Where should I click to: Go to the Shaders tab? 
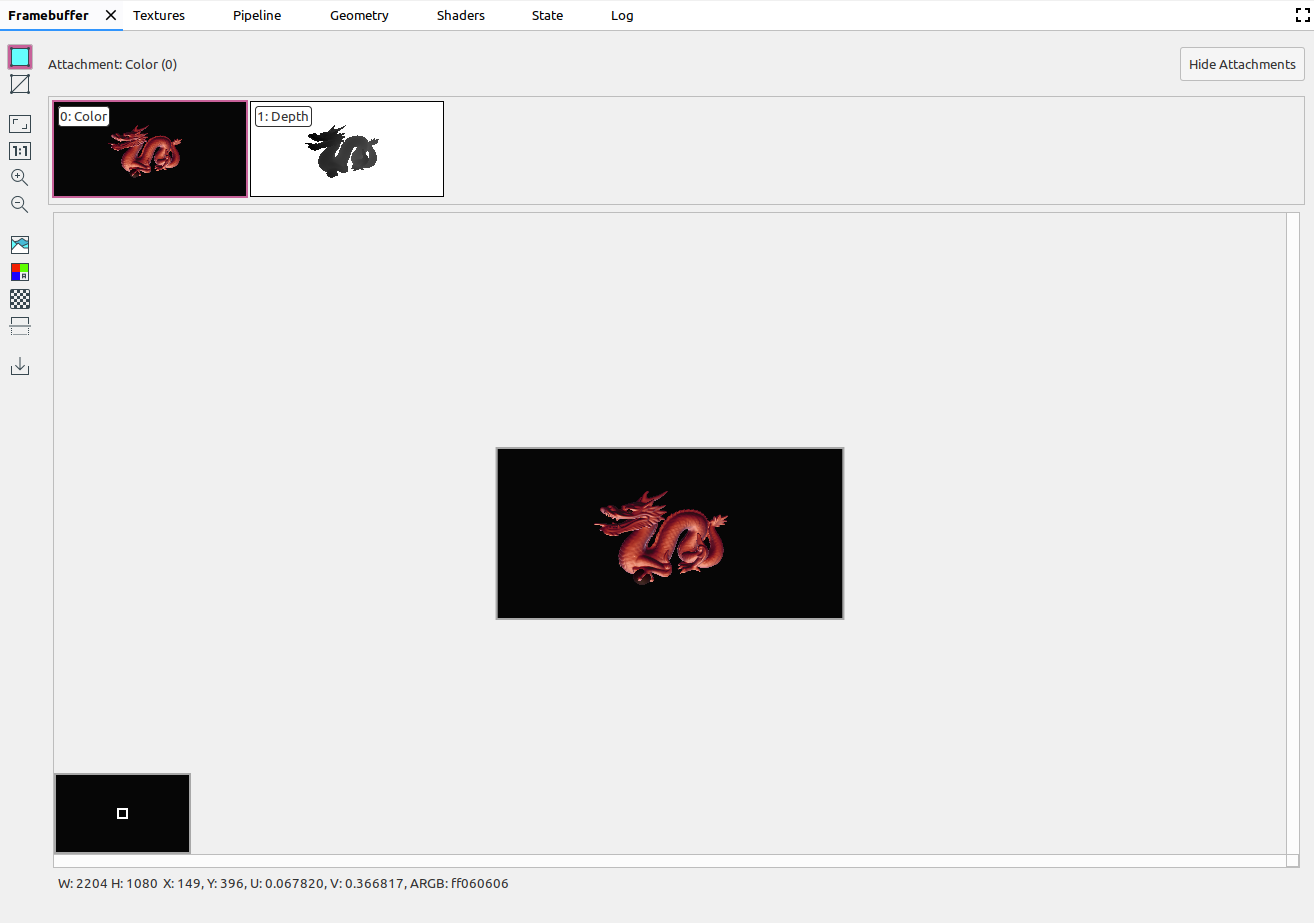(x=461, y=15)
